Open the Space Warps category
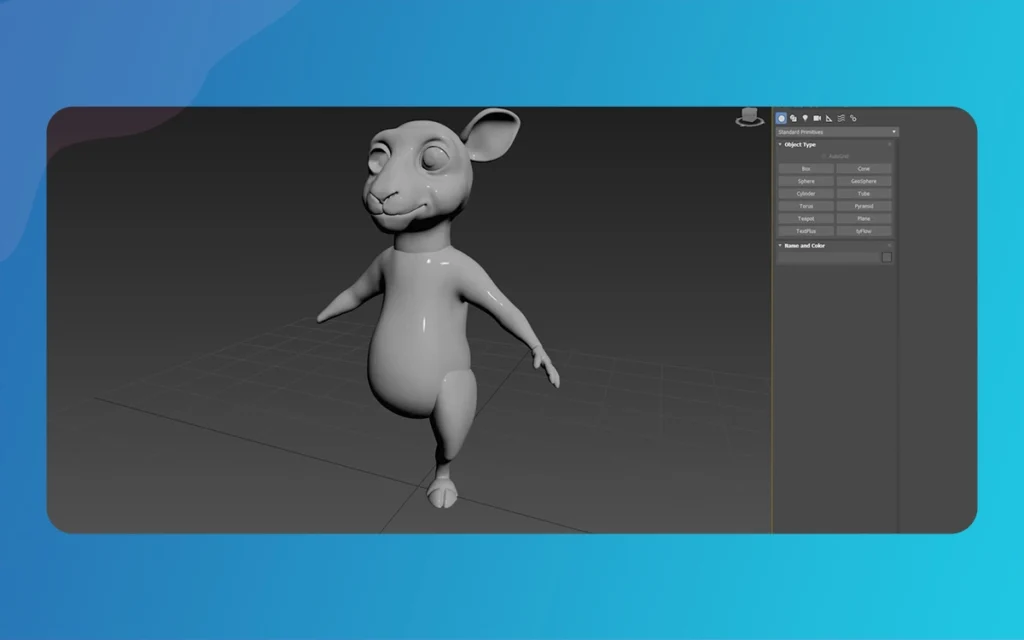 coord(840,117)
